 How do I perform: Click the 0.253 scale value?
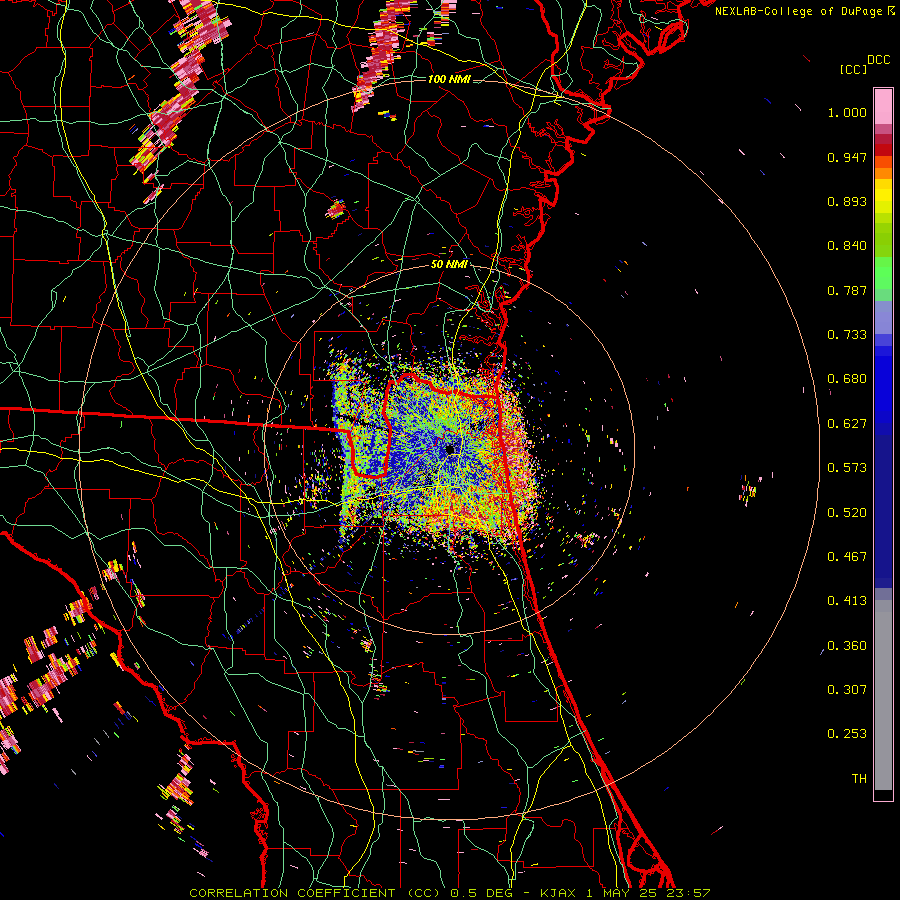click(847, 734)
